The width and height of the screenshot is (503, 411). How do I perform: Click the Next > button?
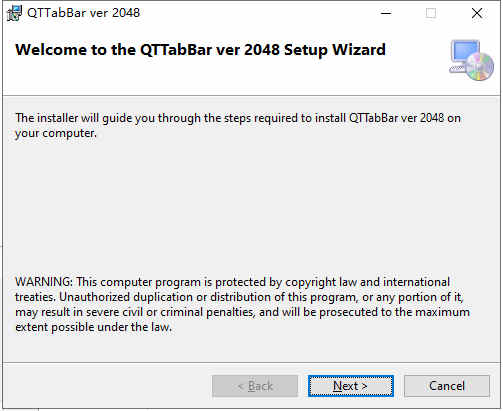pyautogui.click(x=351, y=386)
